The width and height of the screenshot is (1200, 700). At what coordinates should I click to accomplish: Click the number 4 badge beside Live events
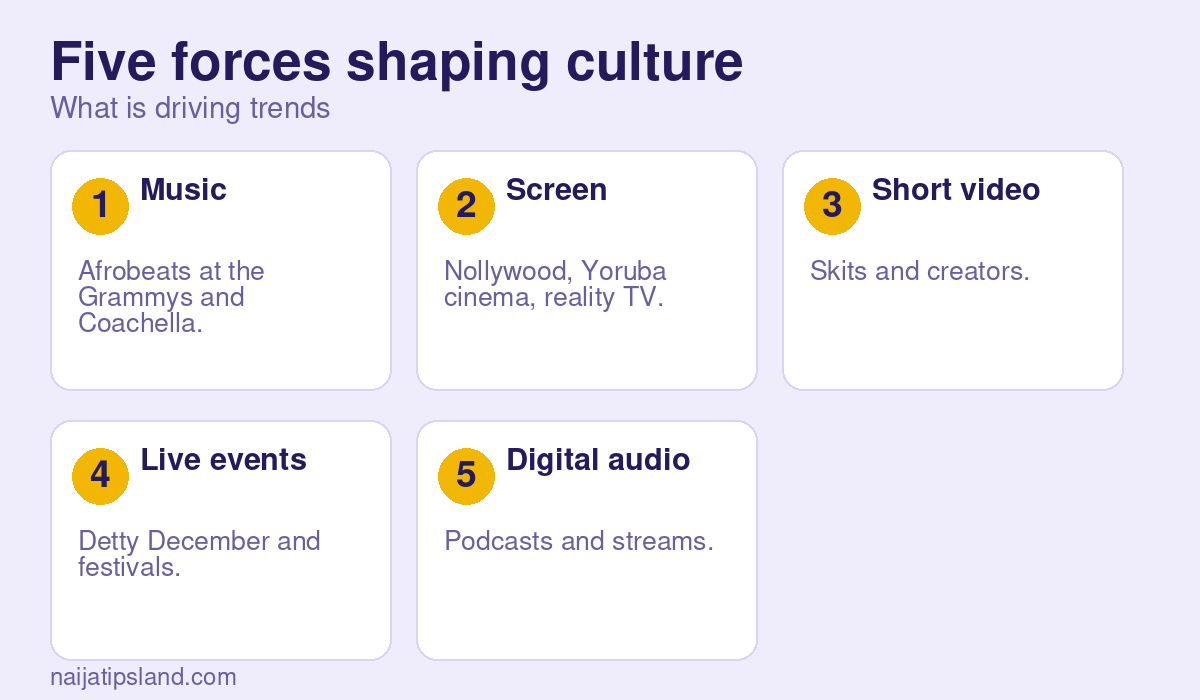click(x=100, y=476)
